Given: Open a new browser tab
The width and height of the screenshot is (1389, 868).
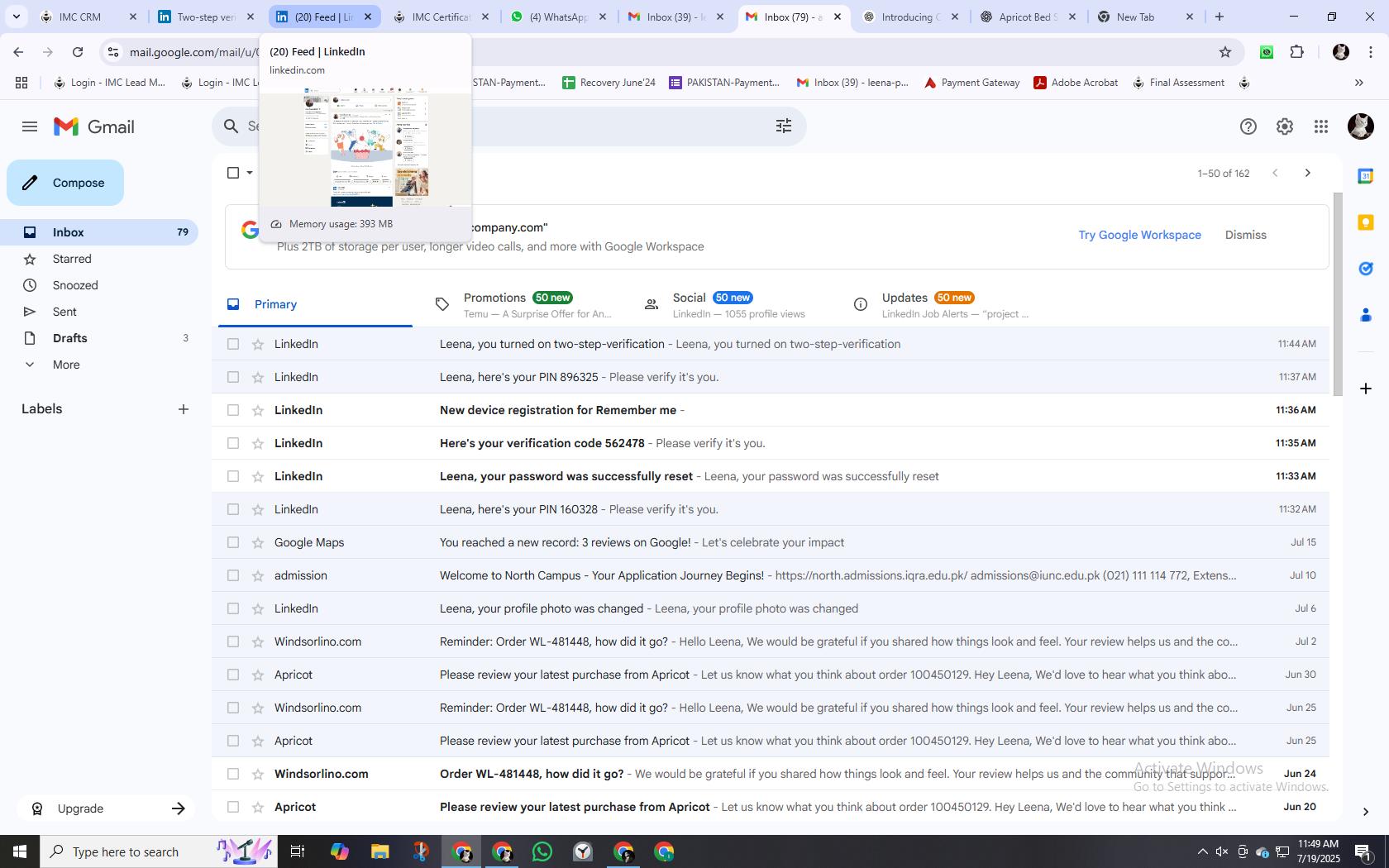Looking at the screenshot, I should pos(1219,17).
